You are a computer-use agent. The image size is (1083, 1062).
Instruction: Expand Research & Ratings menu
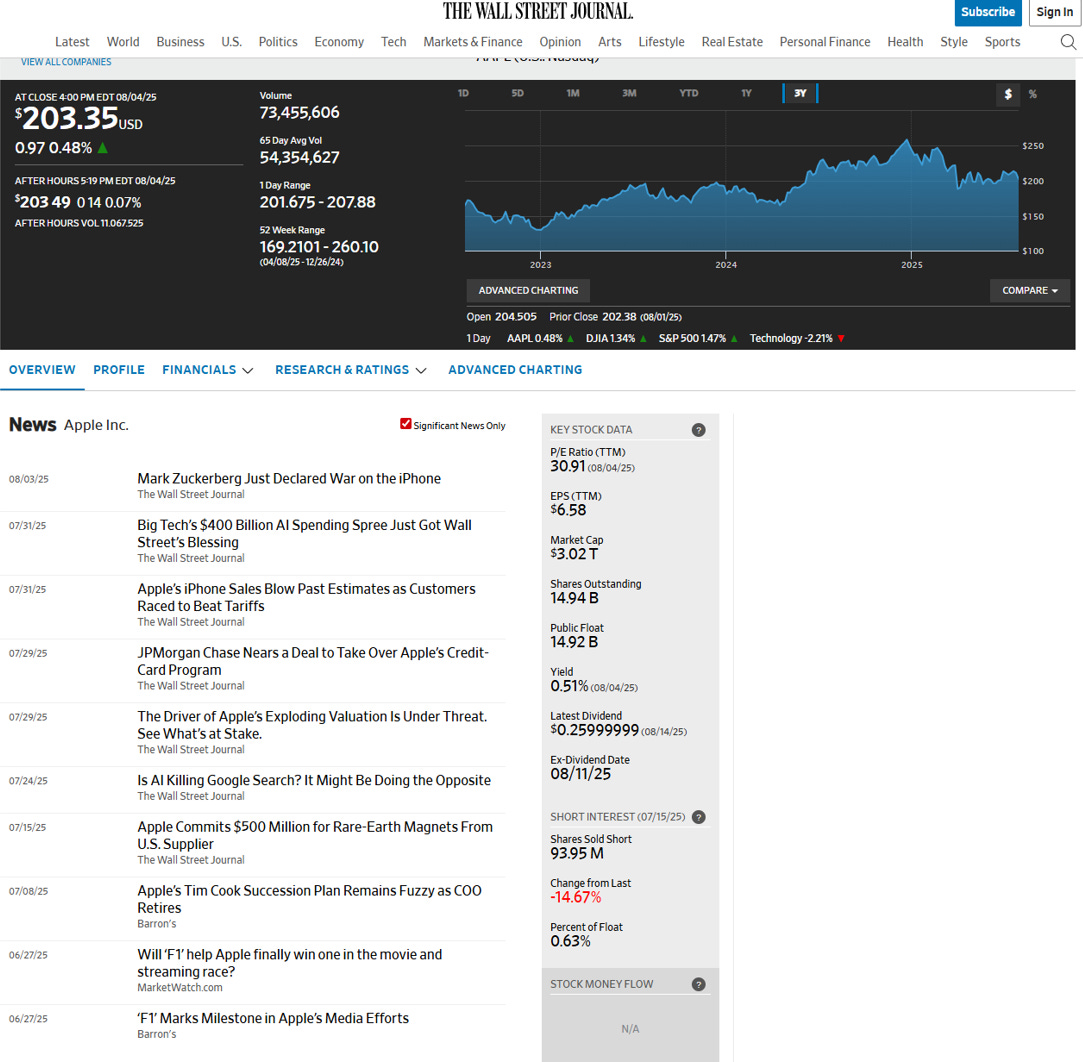[x=351, y=370]
